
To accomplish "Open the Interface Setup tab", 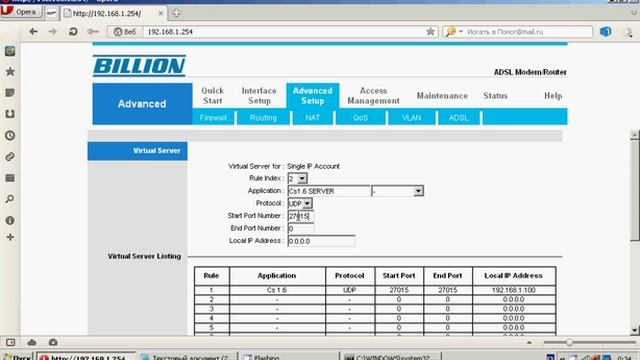I will [259, 96].
